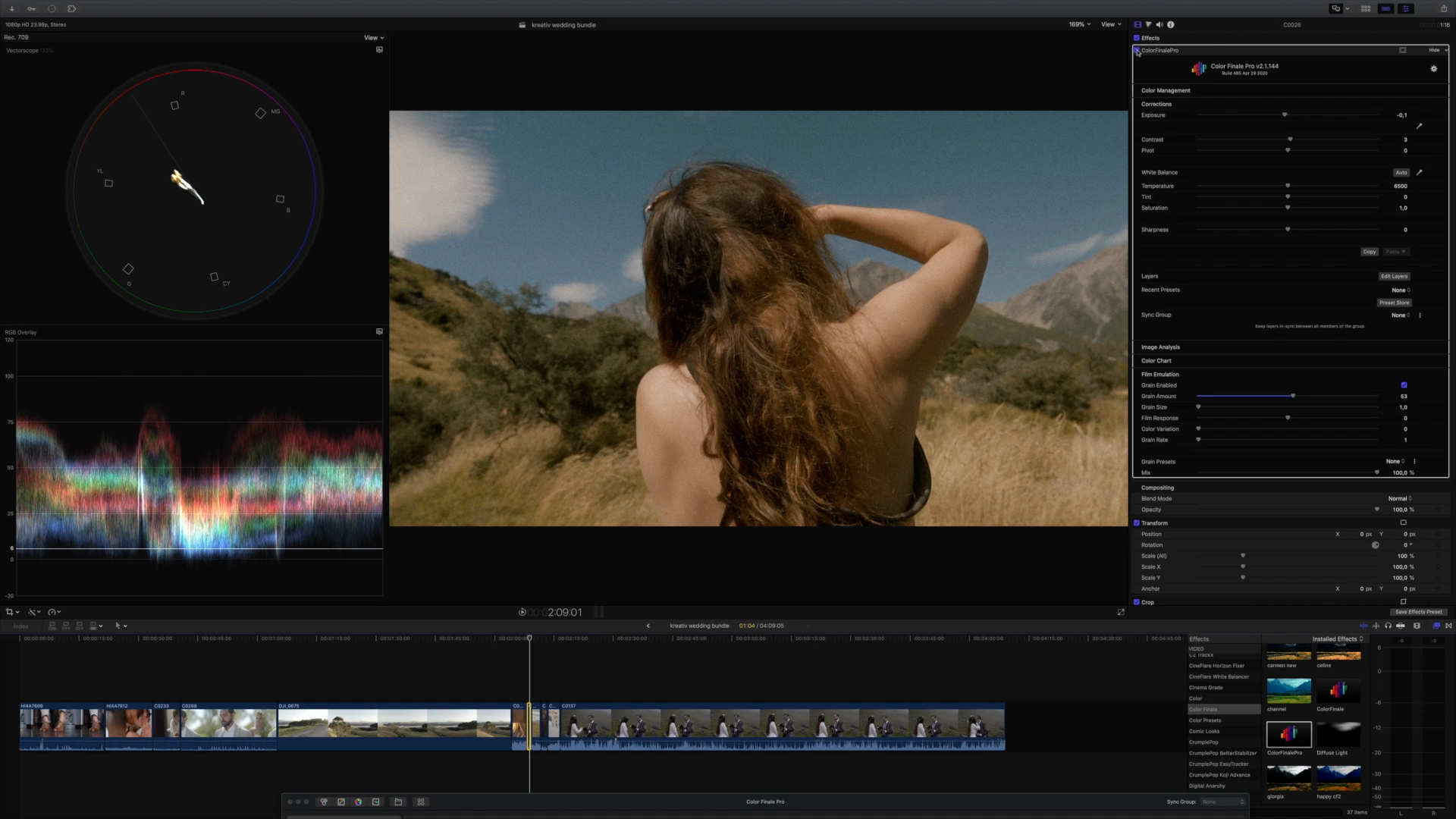Click the Edit Layers button
Screen dimensions: 1456x819
(x=1394, y=276)
